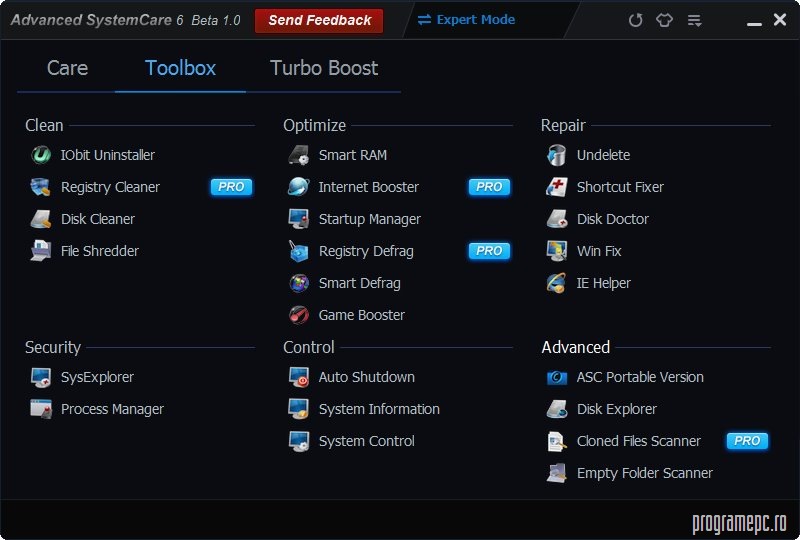This screenshot has width=800, height=540.
Task: Click the Auto Shutdown icon
Action: coord(298,377)
